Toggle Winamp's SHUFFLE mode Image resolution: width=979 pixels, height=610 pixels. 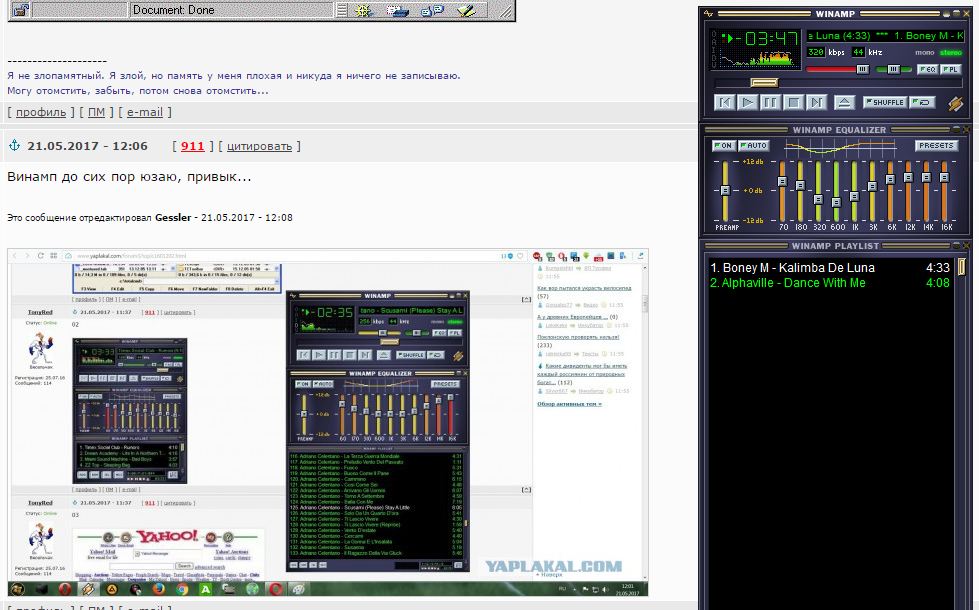pyautogui.click(x=884, y=102)
